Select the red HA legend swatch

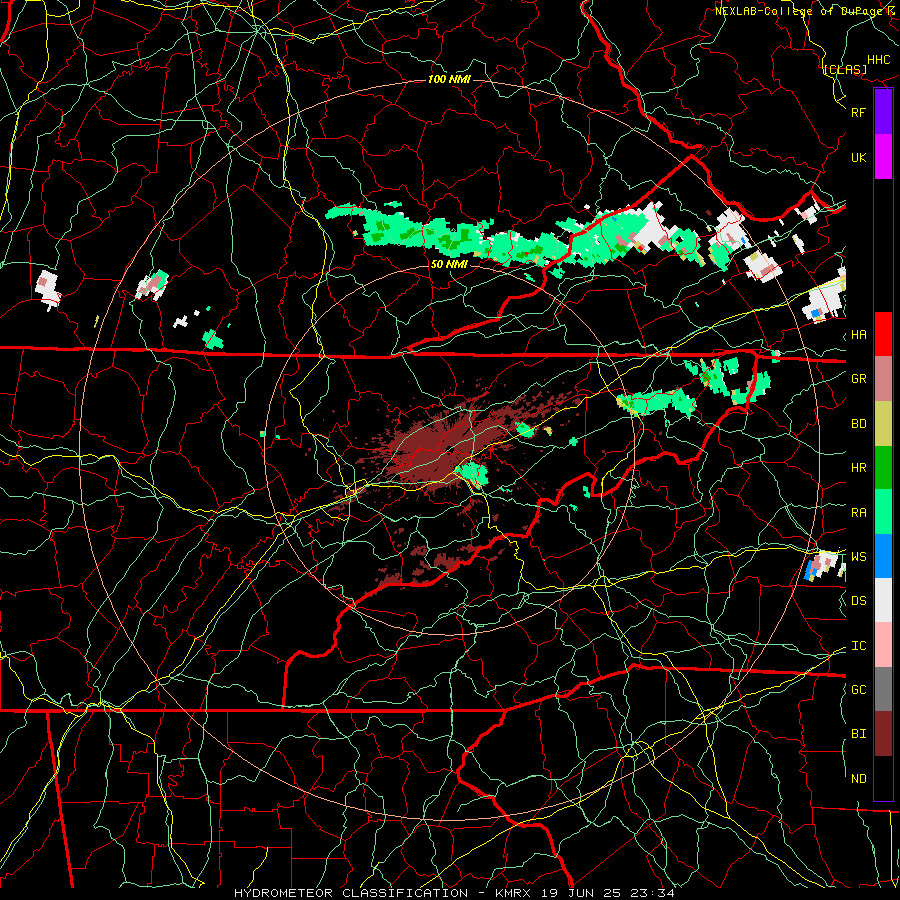[883, 334]
